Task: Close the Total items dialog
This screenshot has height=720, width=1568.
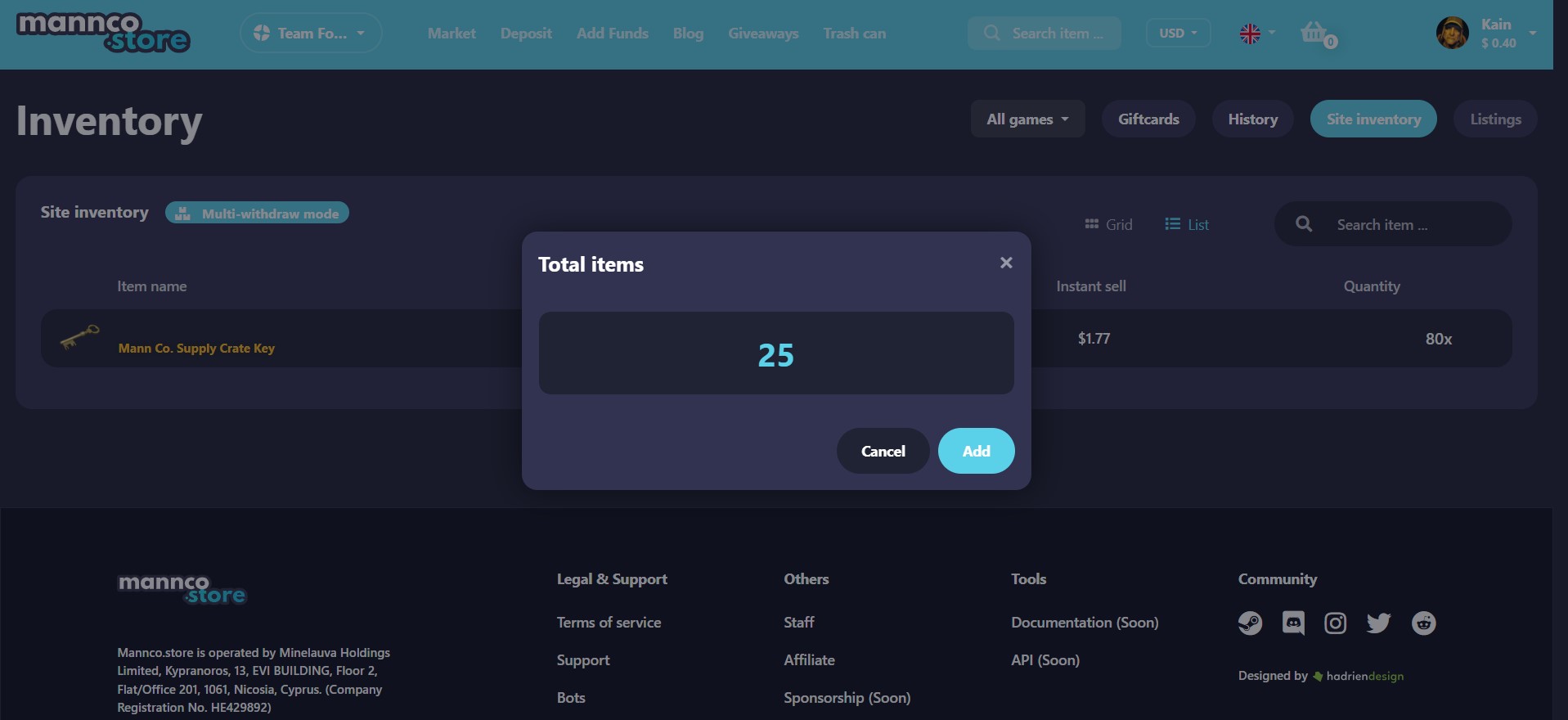Action: (x=1006, y=263)
